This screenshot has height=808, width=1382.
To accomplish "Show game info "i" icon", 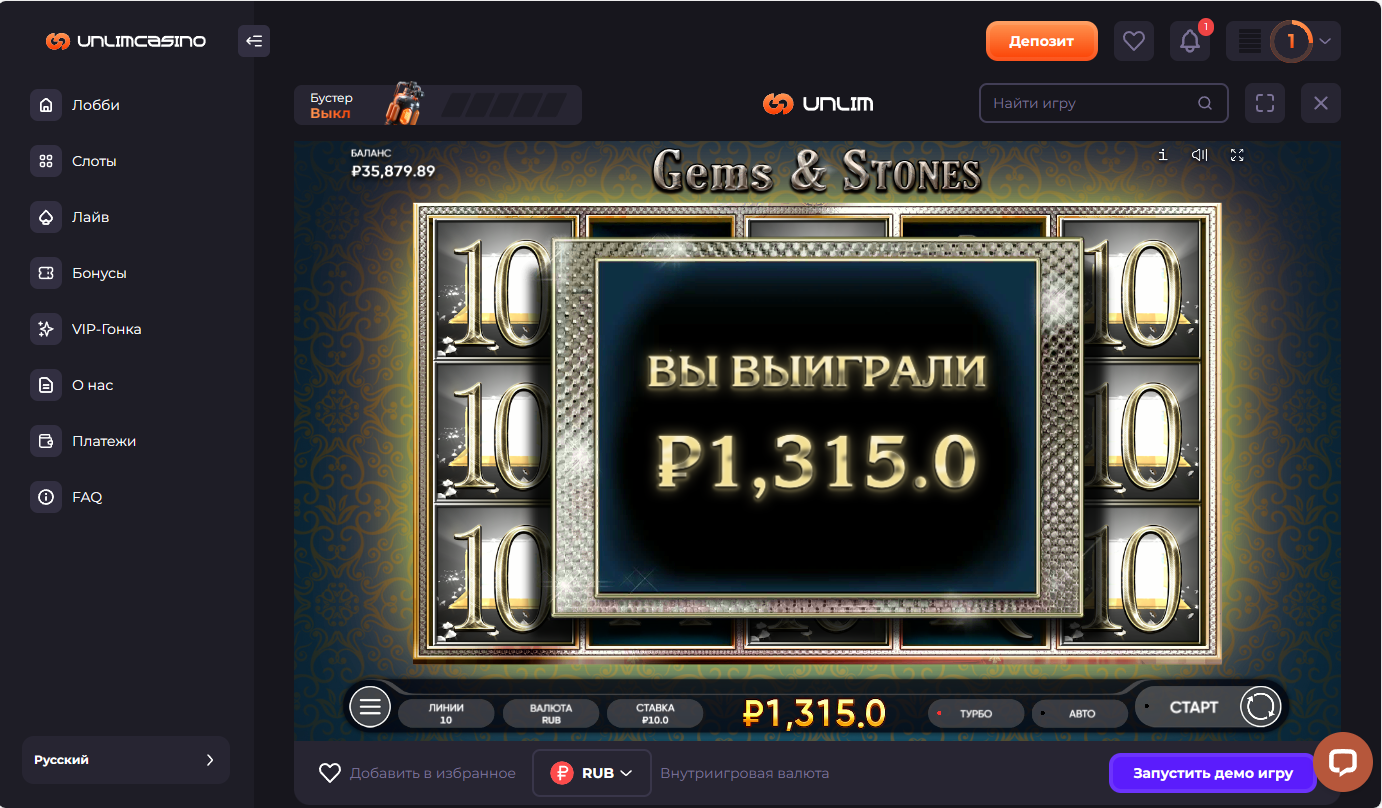I will pos(1163,155).
